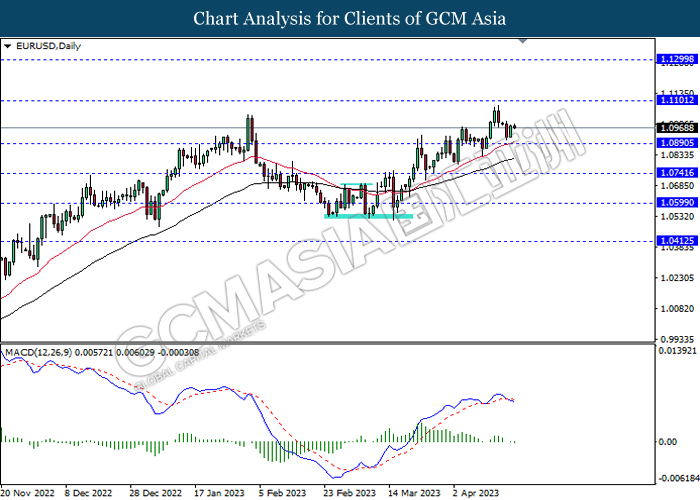Select the 1.05320 axis price value
The width and height of the screenshot is (700, 500).
[x=677, y=217]
